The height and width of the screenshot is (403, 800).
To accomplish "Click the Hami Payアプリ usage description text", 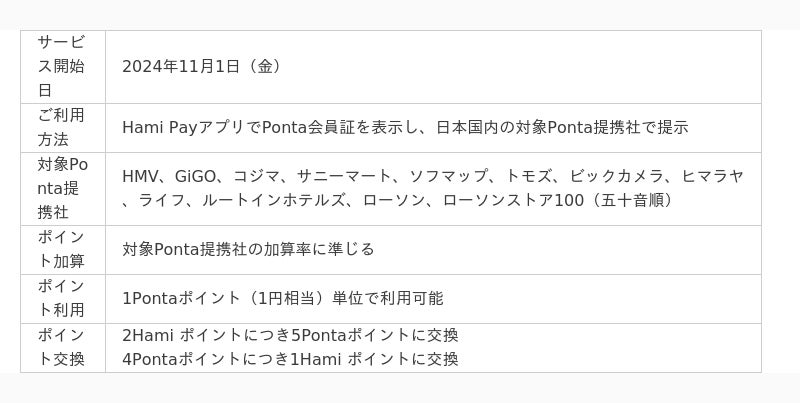I will point(405,127).
